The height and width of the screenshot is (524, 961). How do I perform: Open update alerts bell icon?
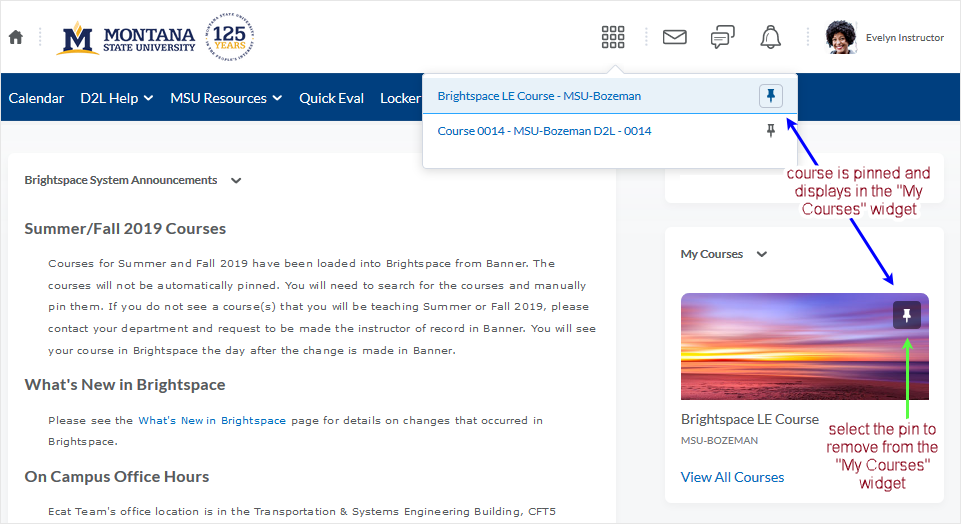(x=770, y=37)
